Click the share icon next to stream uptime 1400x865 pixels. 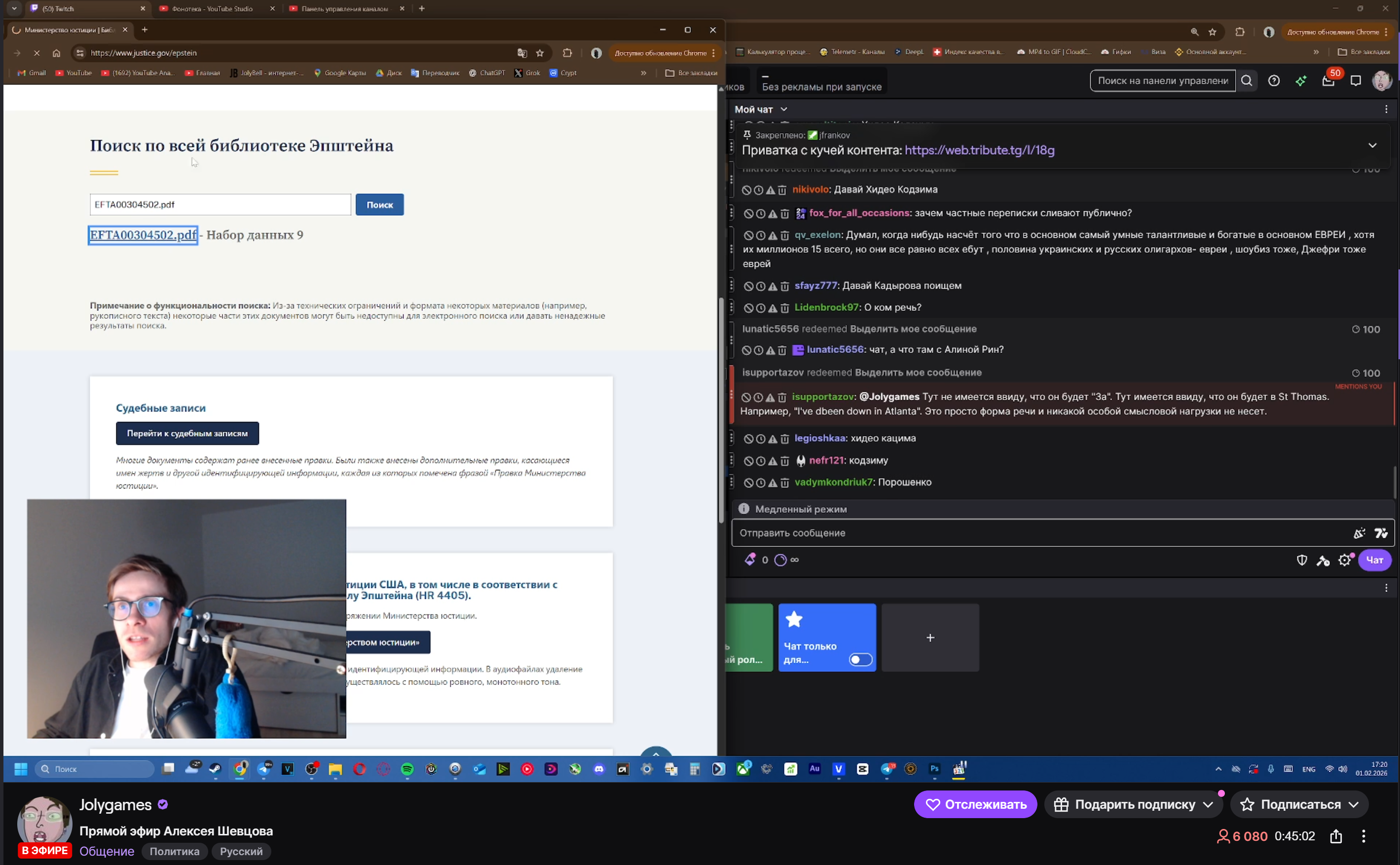click(x=1336, y=836)
